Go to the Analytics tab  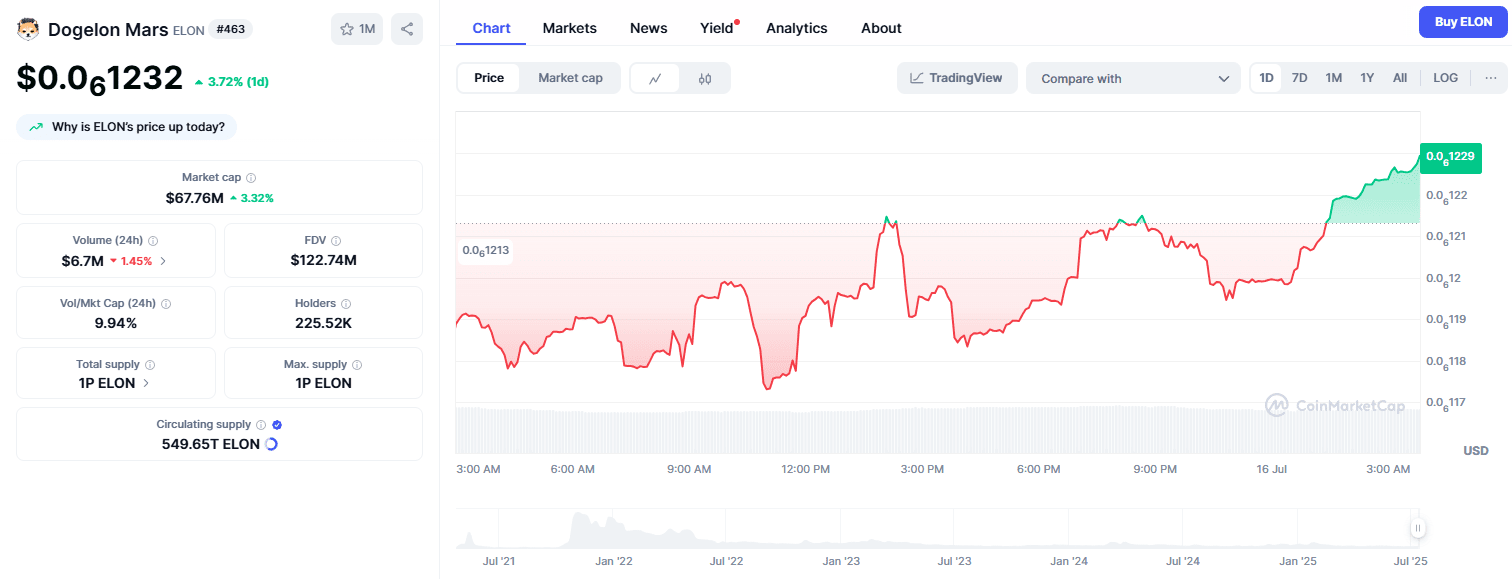[797, 28]
